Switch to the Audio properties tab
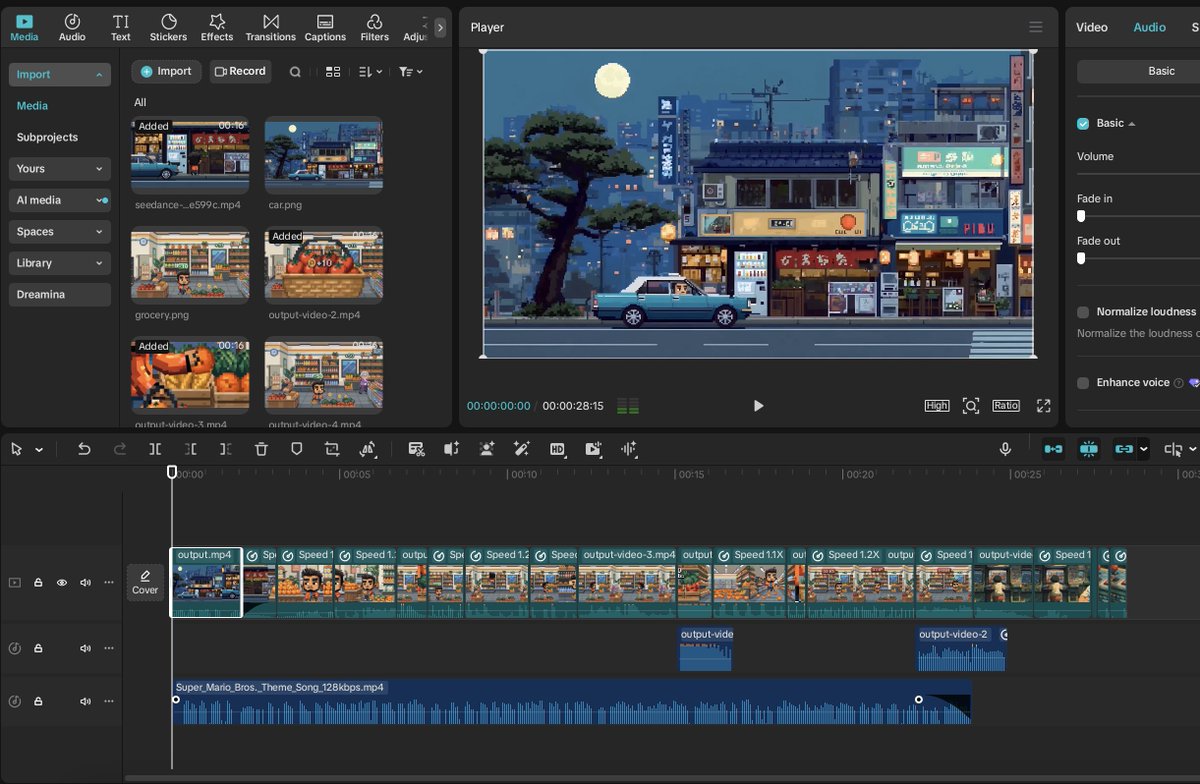Screen dimensions: 1200x784 (x=1149, y=27)
